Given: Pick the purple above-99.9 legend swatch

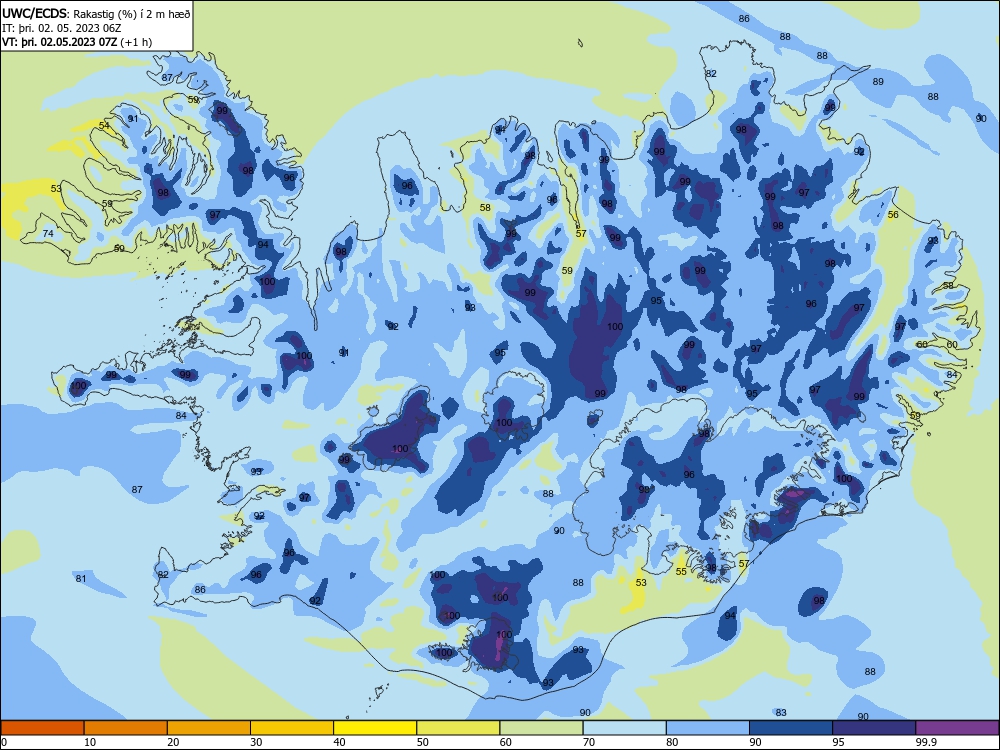Looking at the screenshot, I should point(957,728).
